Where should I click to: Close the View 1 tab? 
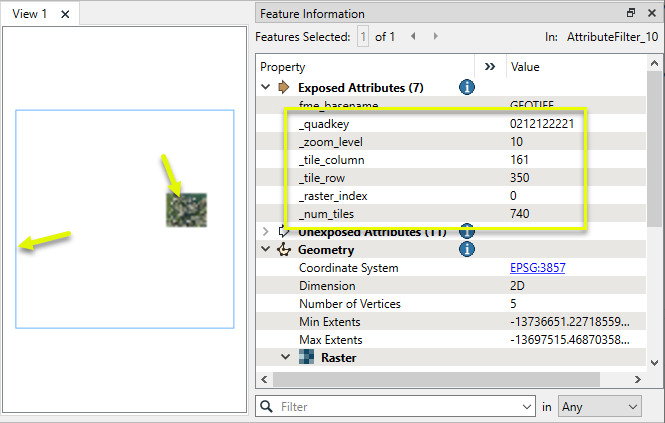[65, 14]
